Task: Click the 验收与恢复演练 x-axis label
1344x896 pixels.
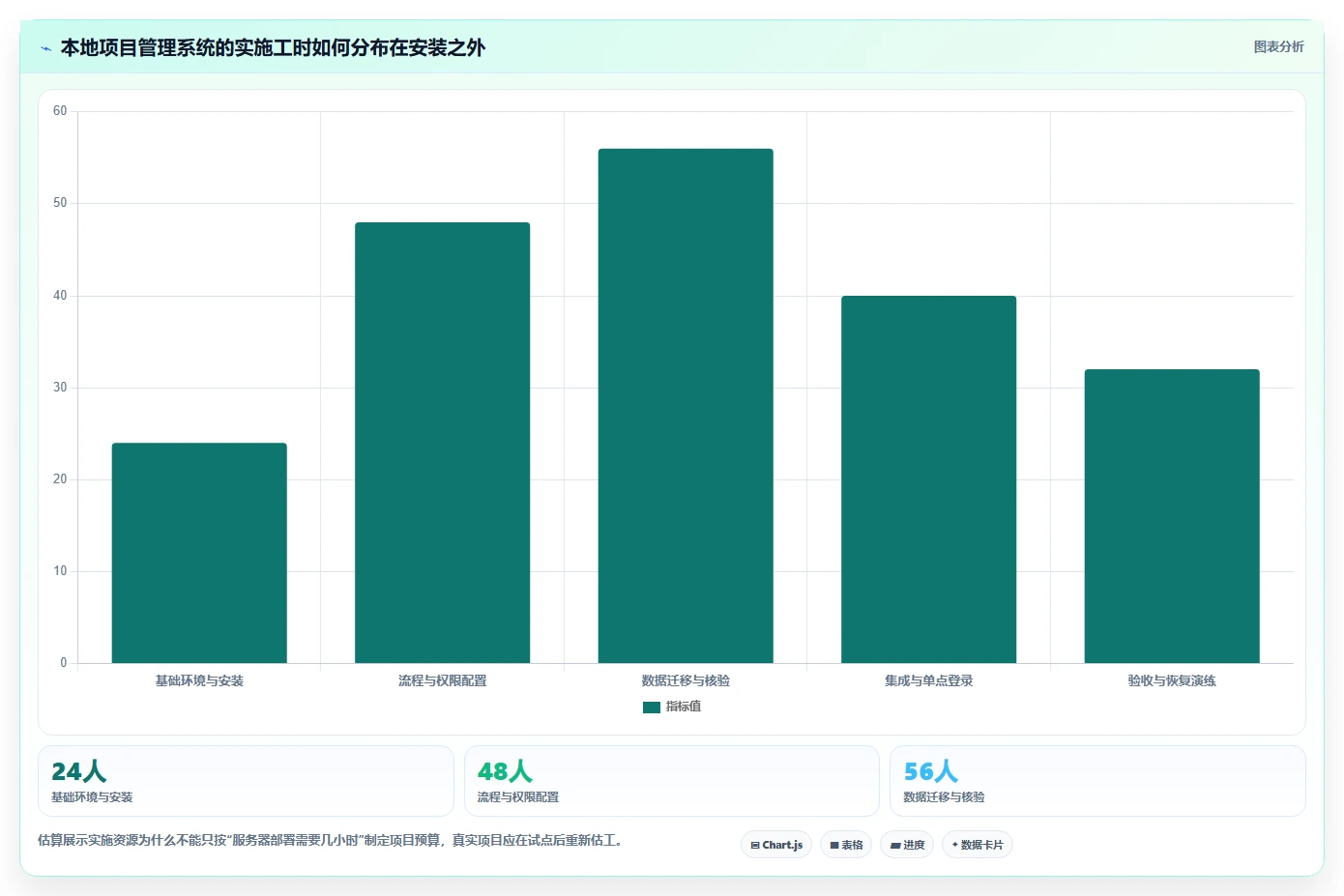Action: pos(1172,680)
